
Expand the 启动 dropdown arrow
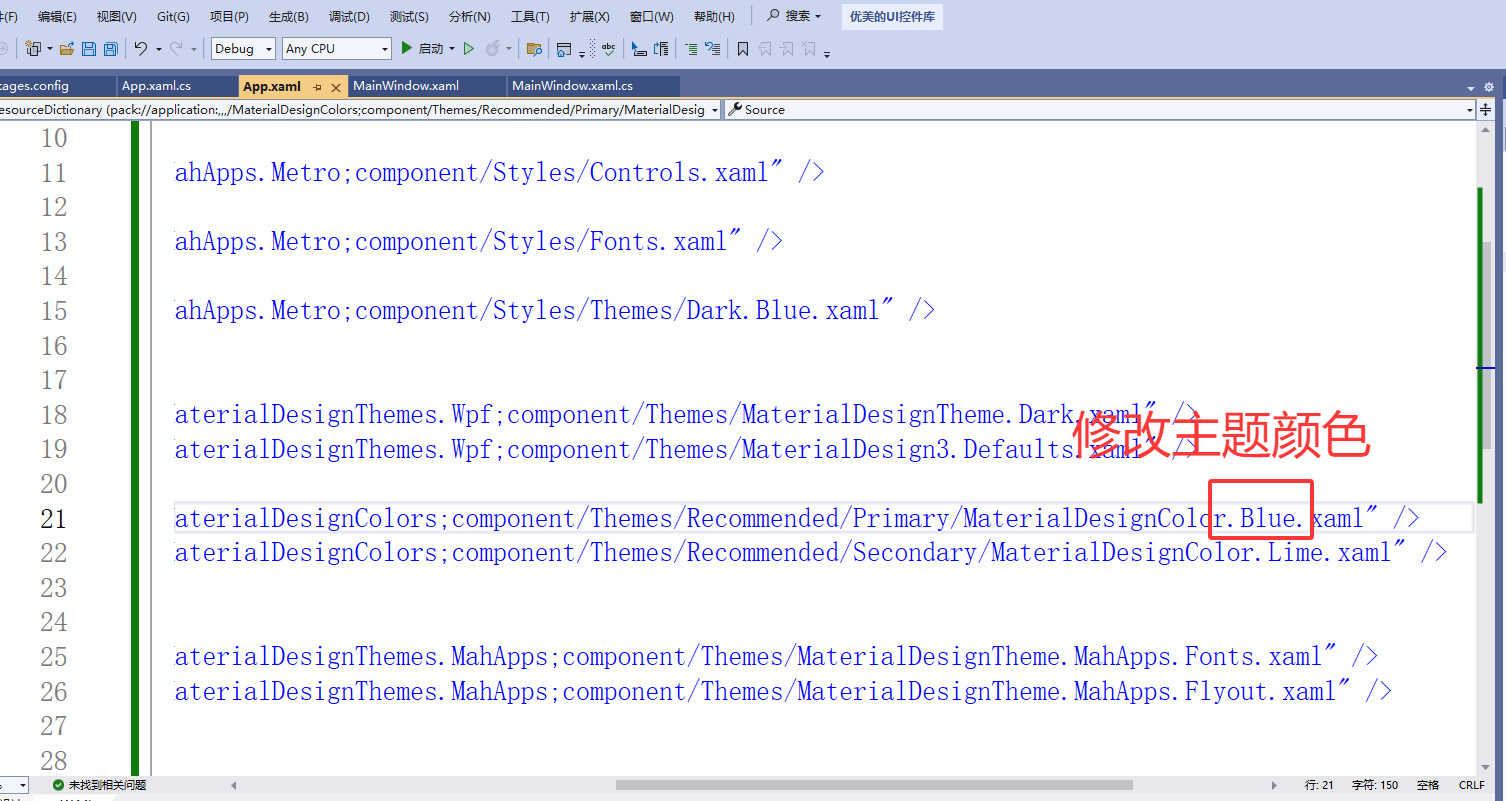point(452,48)
